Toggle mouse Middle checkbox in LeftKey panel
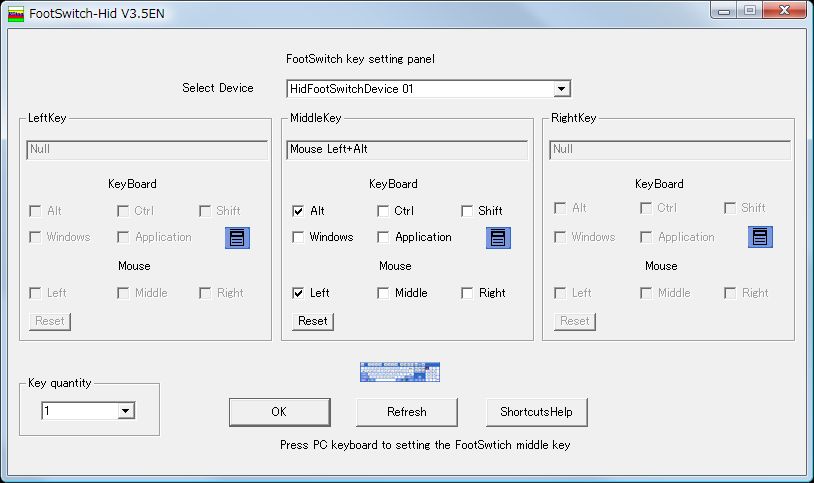814x483 pixels. pyautogui.click(x=123, y=293)
